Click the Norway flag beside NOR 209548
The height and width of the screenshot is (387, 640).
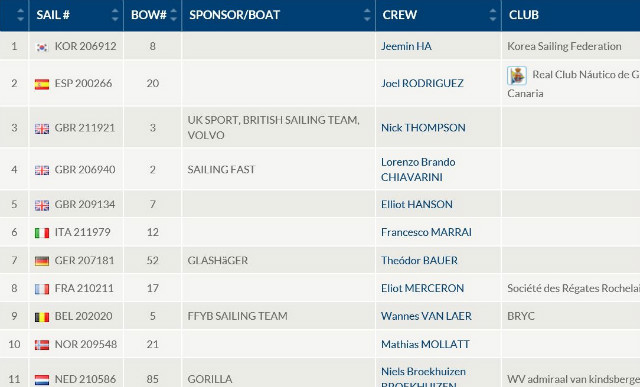coord(42,345)
